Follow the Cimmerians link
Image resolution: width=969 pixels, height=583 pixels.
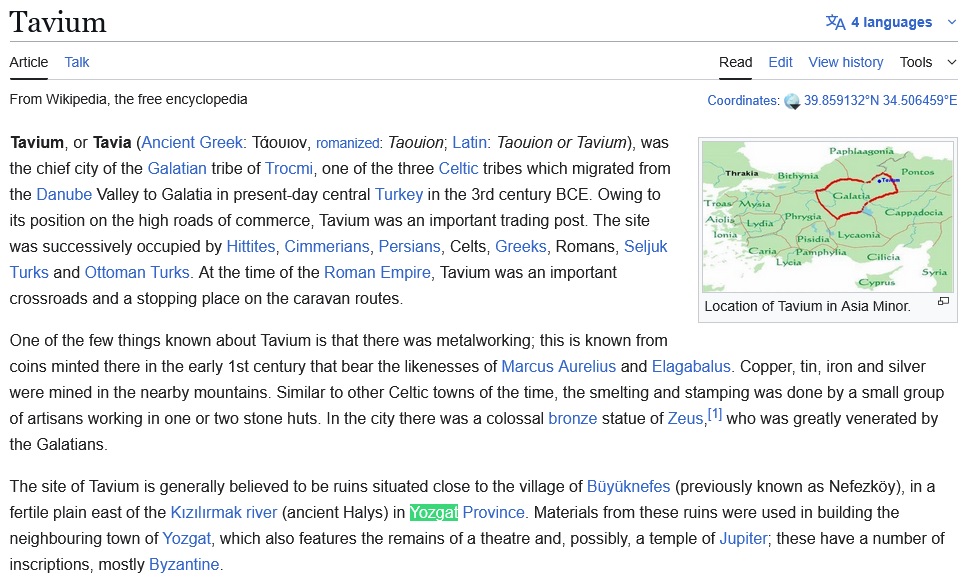327,247
